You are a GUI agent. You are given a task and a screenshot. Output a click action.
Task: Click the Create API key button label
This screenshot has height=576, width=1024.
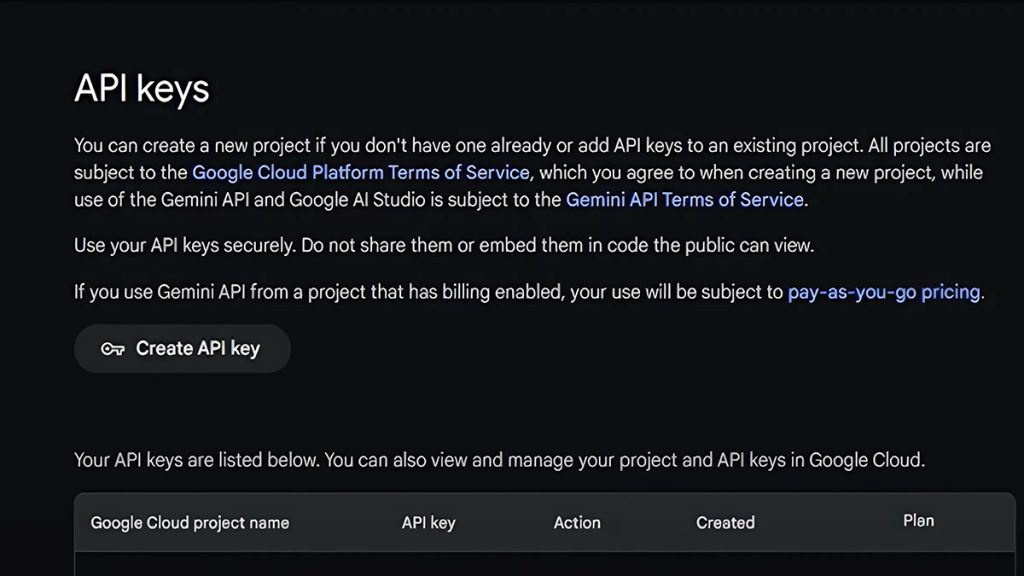click(x=198, y=349)
